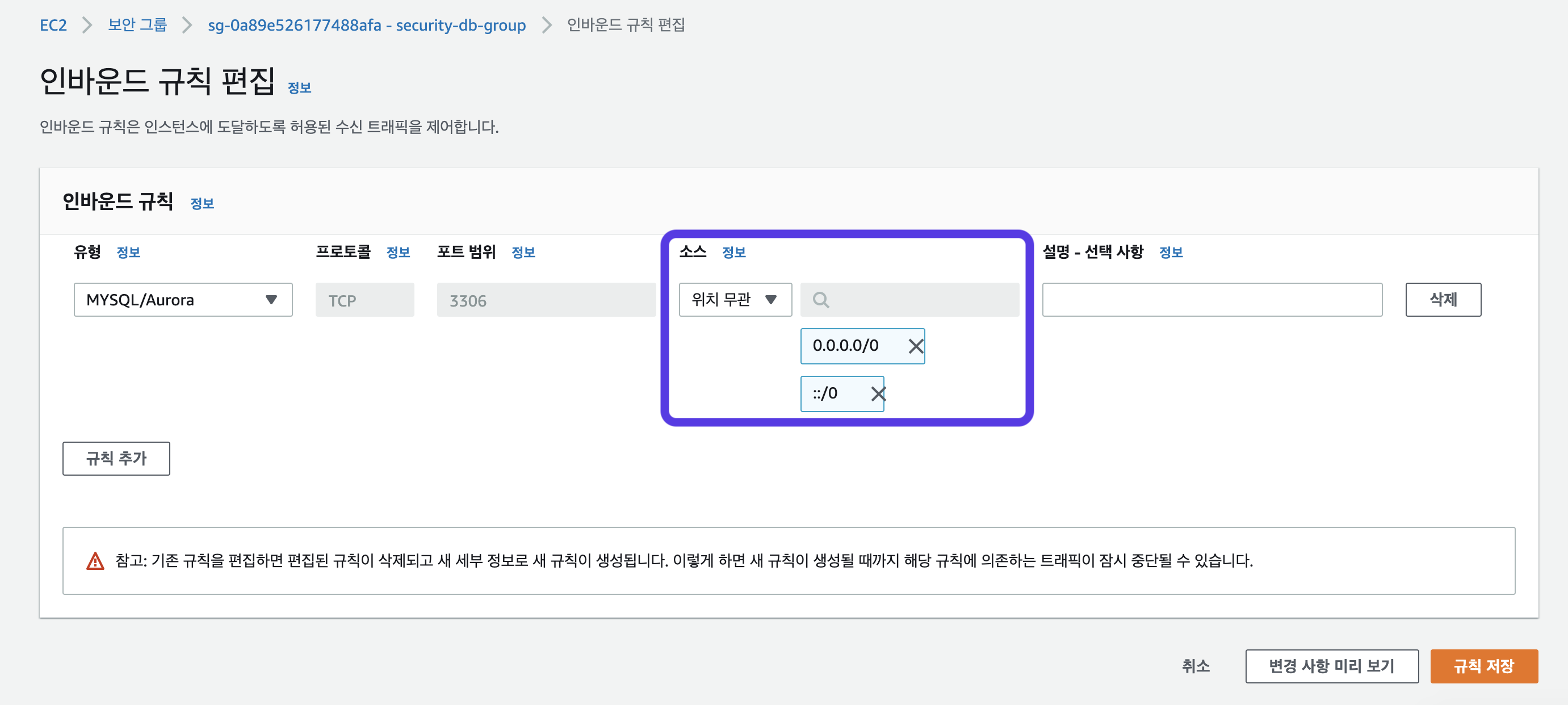Screen dimensions: 1568x705
Task: Open 정보 link beside 인바운드 규칙 heading
Action: point(202,203)
